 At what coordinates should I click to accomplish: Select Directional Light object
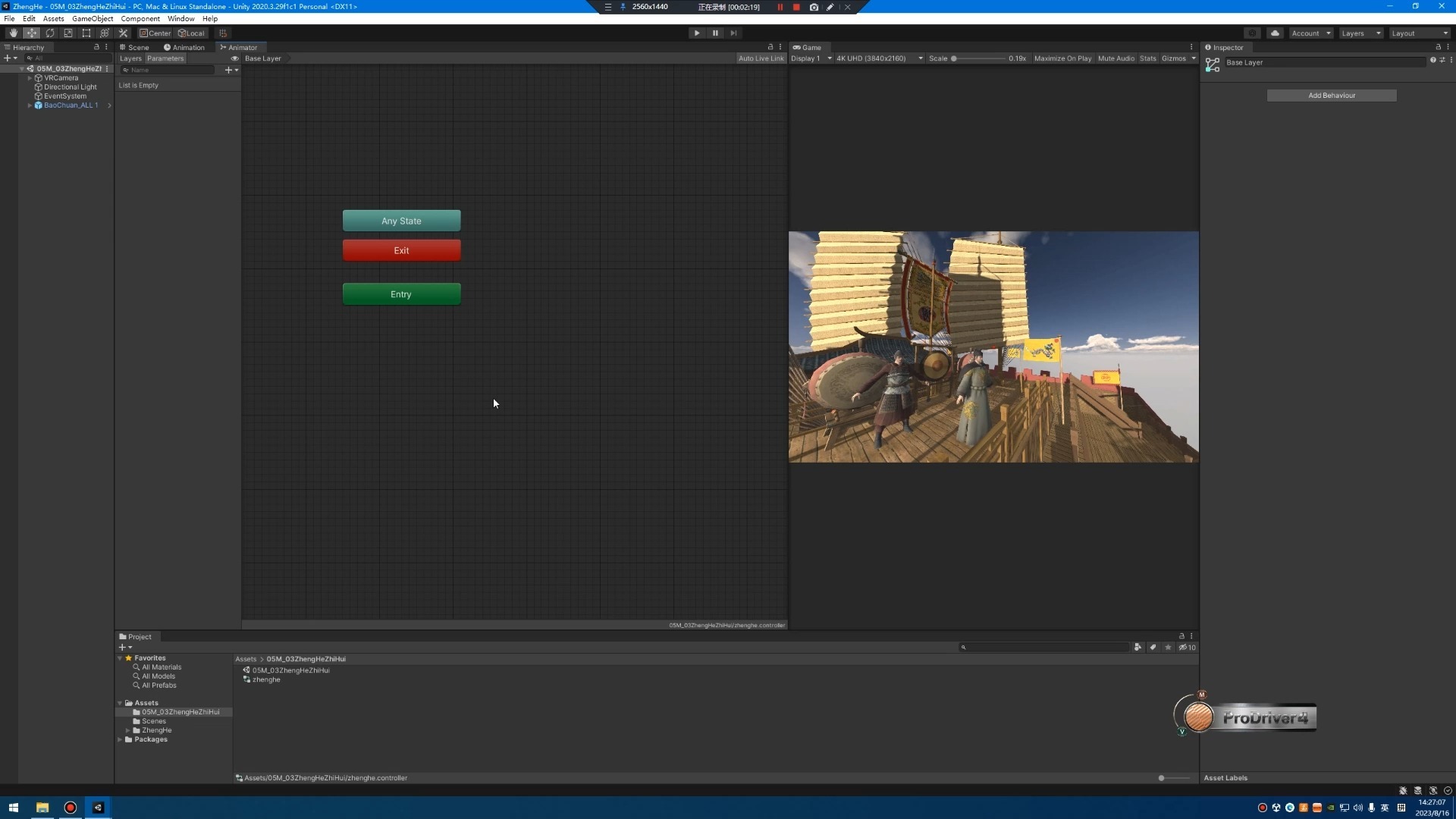[x=70, y=87]
